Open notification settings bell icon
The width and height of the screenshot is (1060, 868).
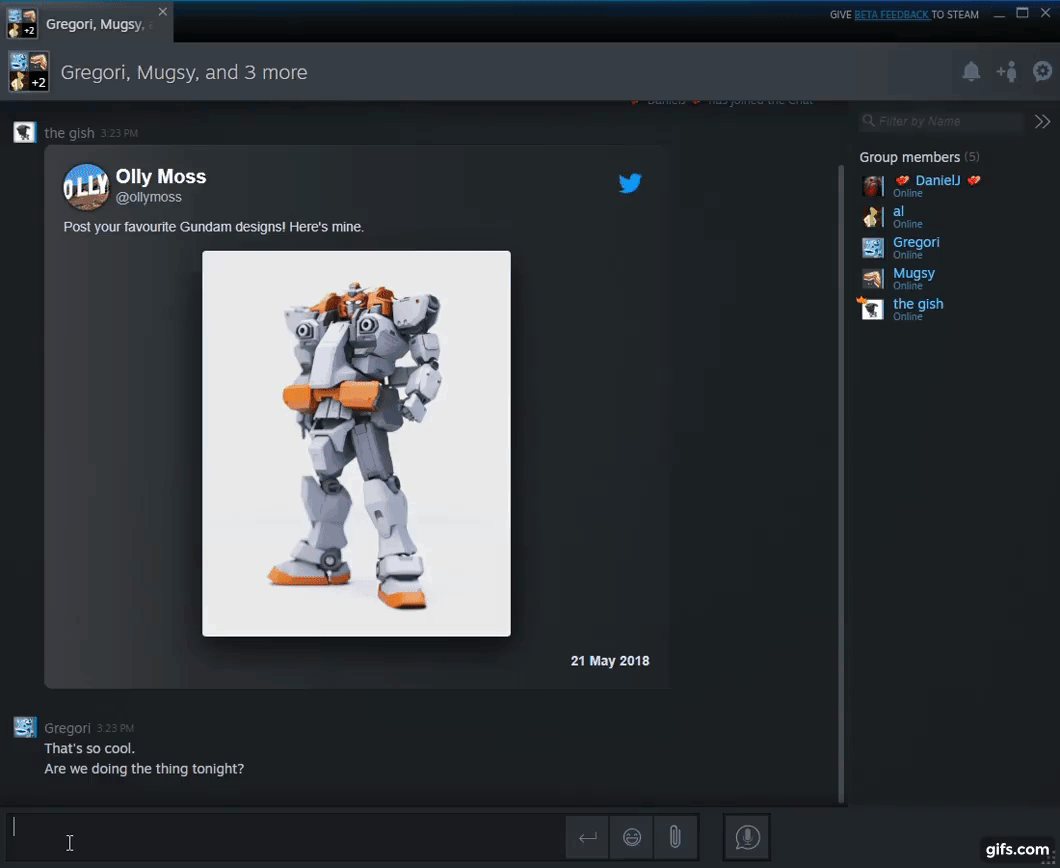click(x=971, y=72)
